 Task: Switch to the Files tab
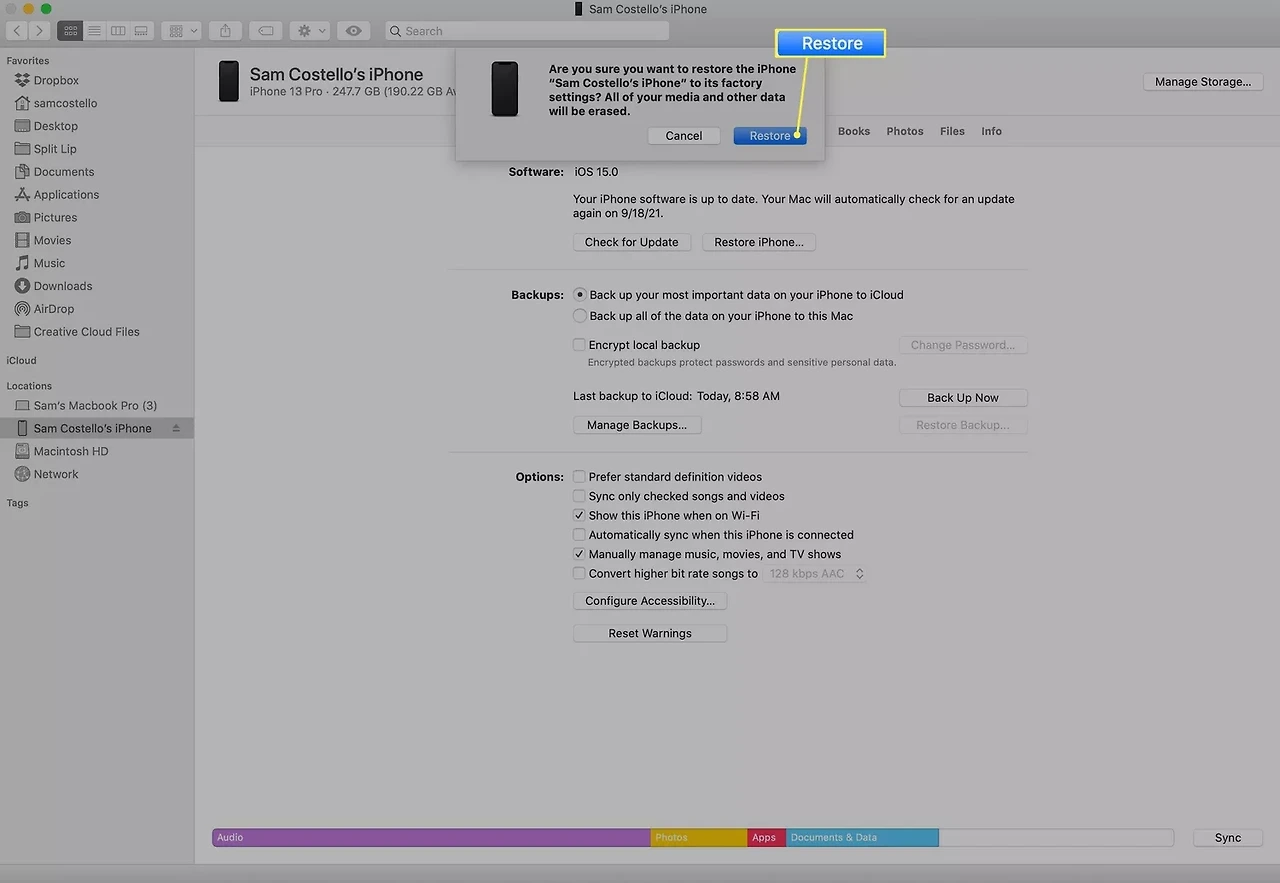(x=953, y=131)
